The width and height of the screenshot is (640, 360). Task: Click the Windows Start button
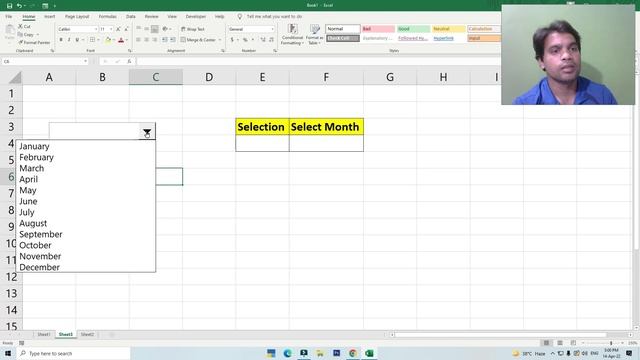pos(8,353)
